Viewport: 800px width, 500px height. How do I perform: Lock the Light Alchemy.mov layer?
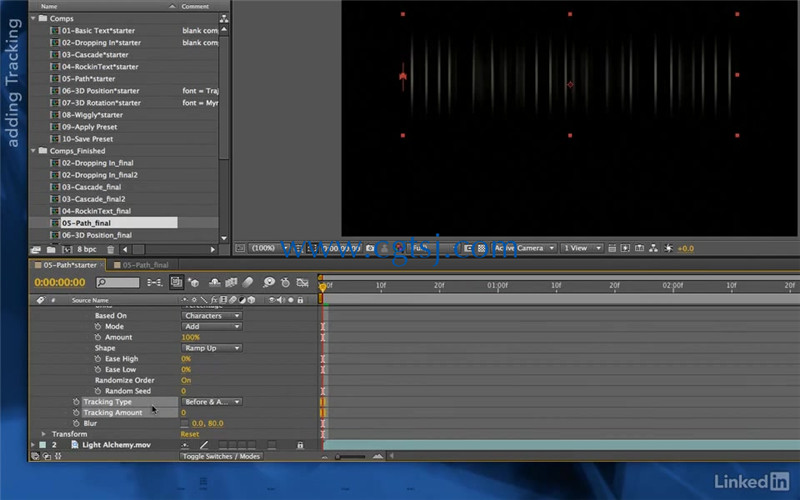(x=300, y=445)
